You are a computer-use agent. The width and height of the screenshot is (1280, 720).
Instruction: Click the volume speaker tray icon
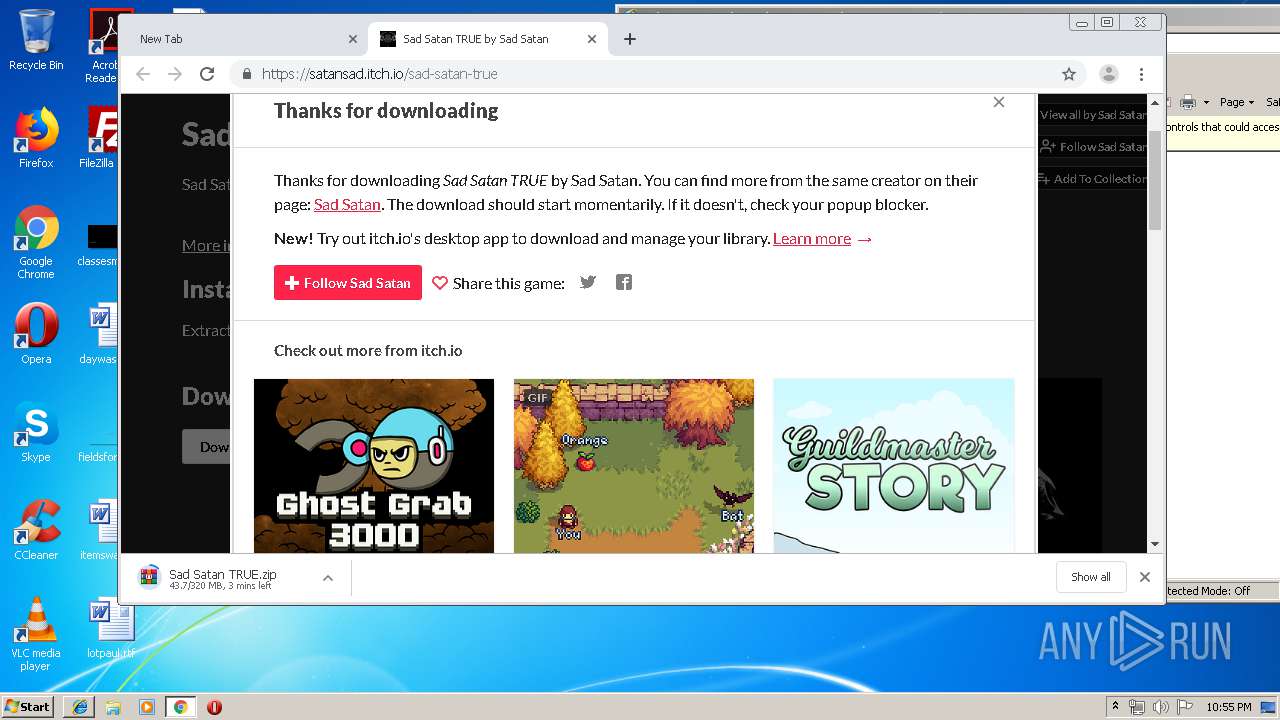coord(1161,707)
